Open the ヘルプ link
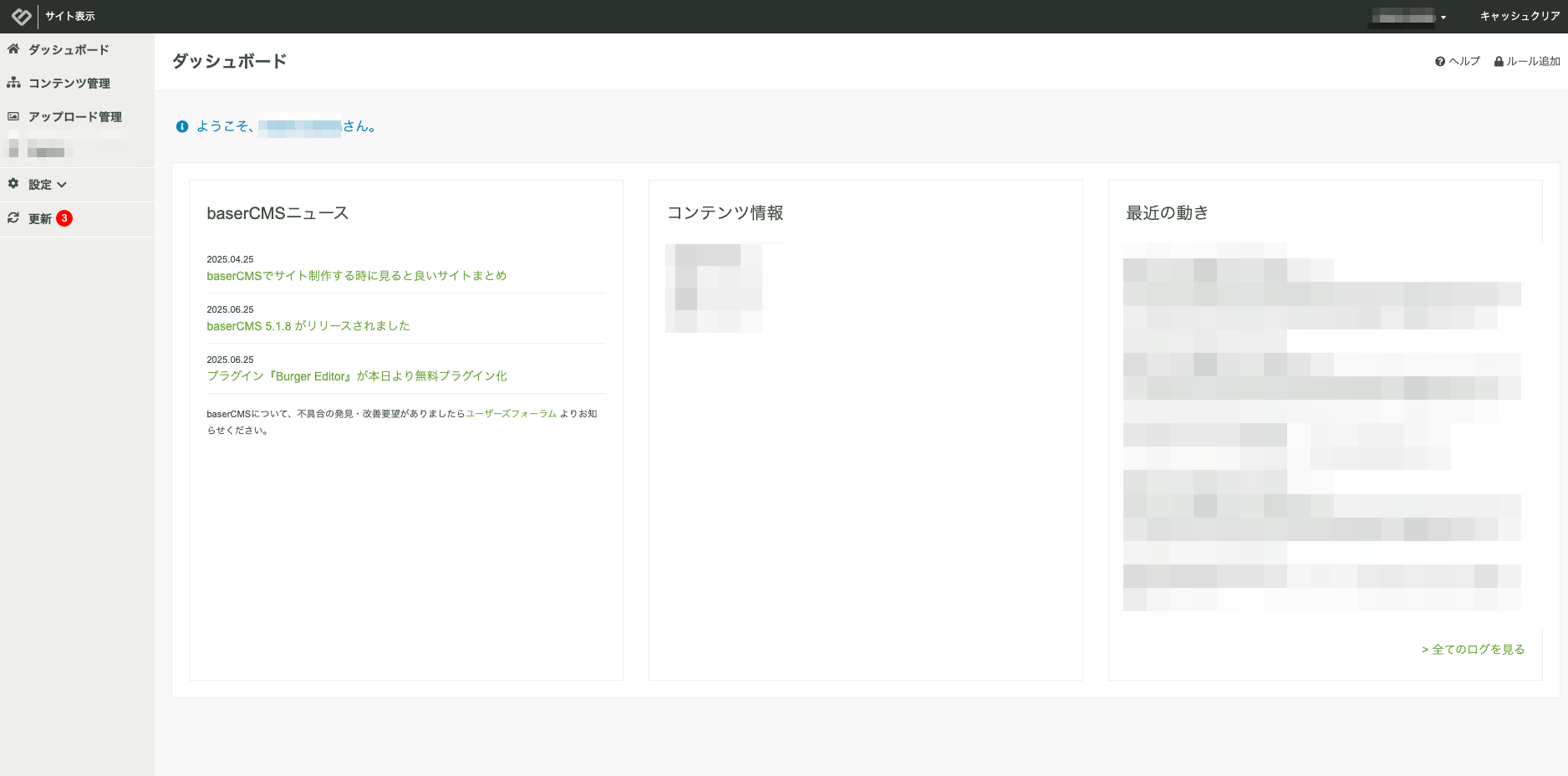 tap(1464, 61)
